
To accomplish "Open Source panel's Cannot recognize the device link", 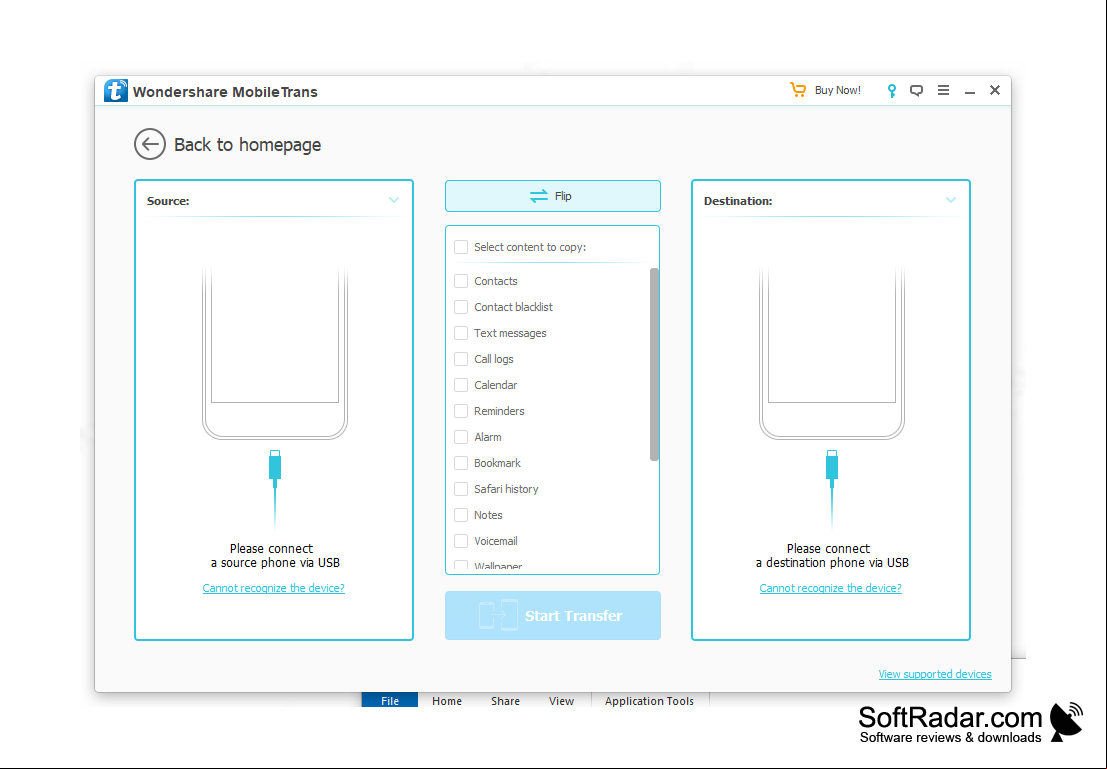I will (273, 588).
